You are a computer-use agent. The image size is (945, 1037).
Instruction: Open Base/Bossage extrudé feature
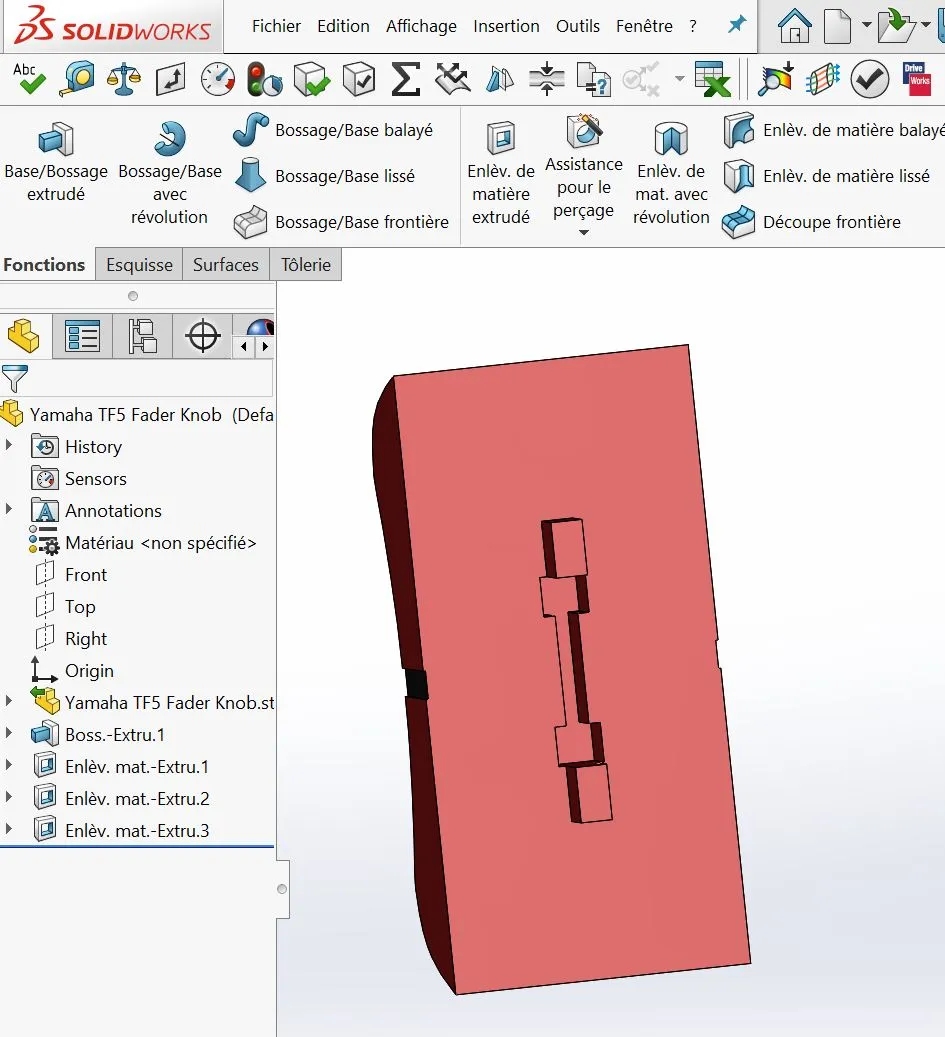coord(56,163)
